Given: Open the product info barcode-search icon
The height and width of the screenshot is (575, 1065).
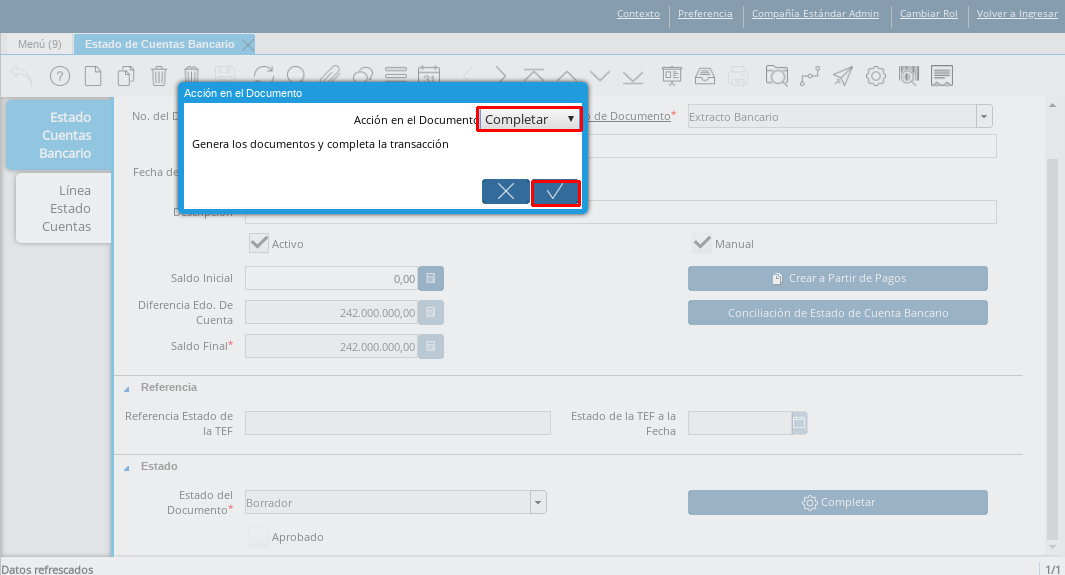Looking at the screenshot, I should [x=909, y=75].
